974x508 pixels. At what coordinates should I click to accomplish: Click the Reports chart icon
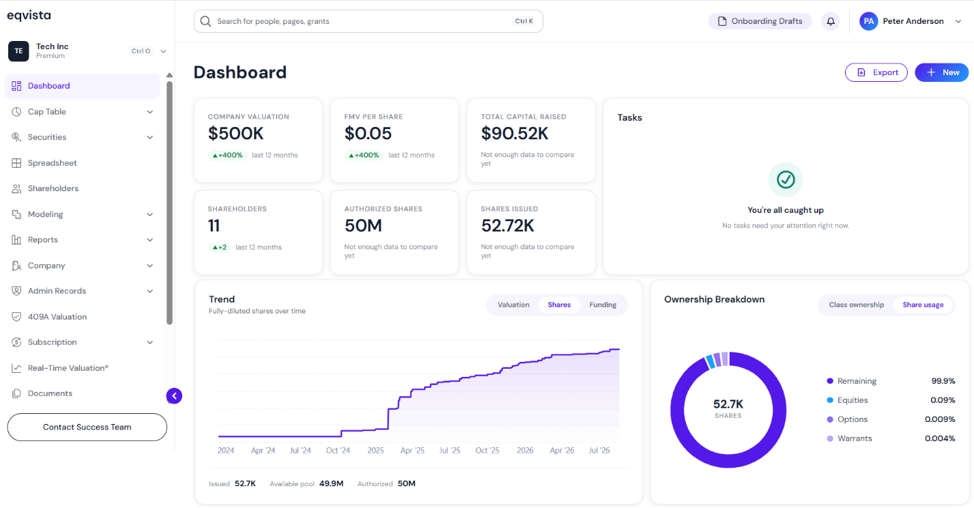pyautogui.click(x=16, y=240)
